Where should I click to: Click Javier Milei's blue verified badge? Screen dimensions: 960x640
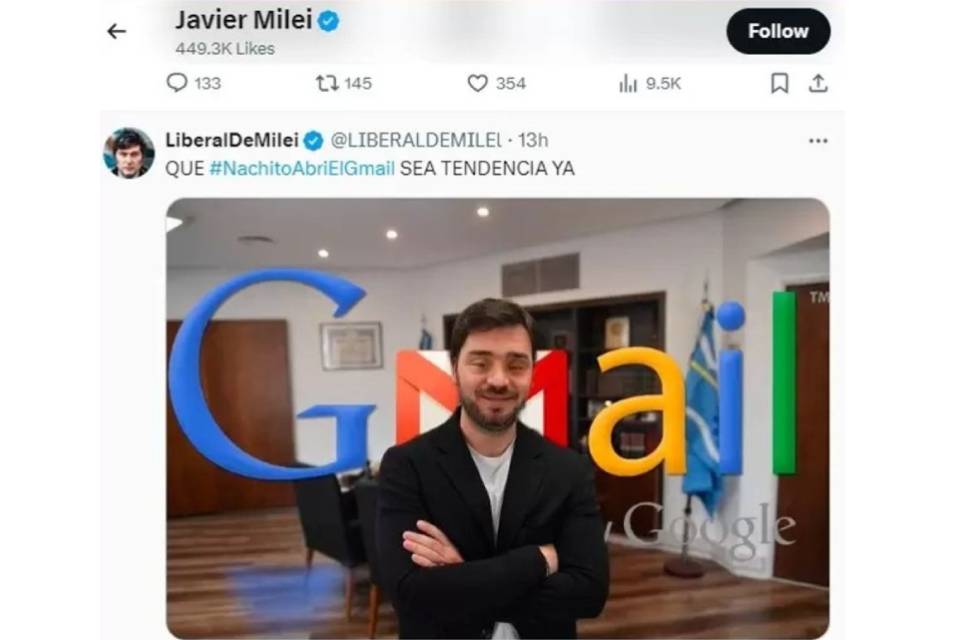(329, 21)
